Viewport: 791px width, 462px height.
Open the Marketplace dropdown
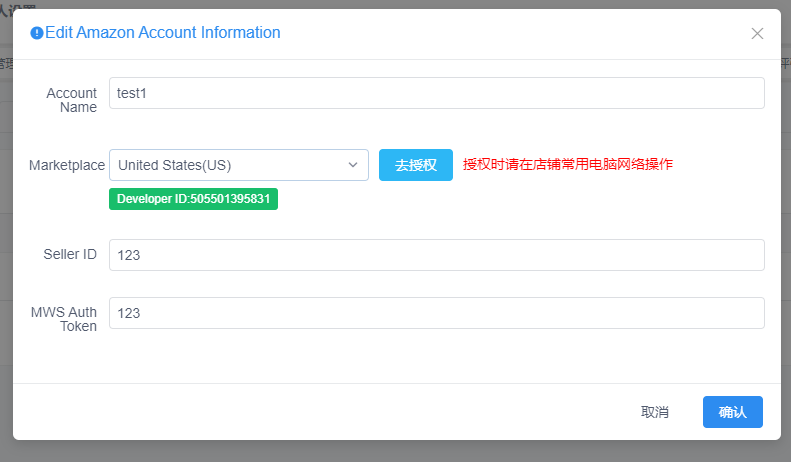tap(239, 165)
